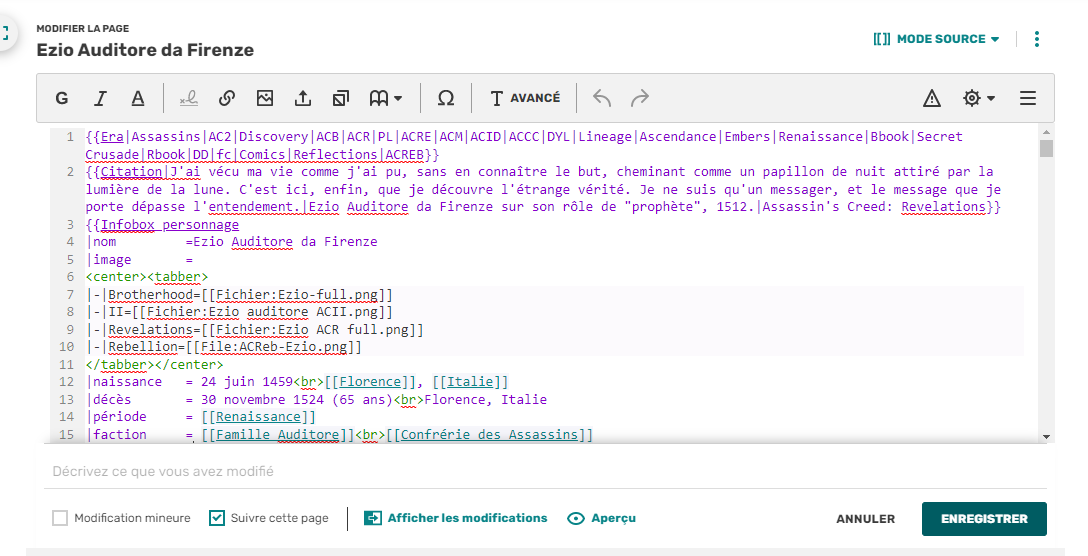
Task: Redo the last edit
Action: coord(640,99)
